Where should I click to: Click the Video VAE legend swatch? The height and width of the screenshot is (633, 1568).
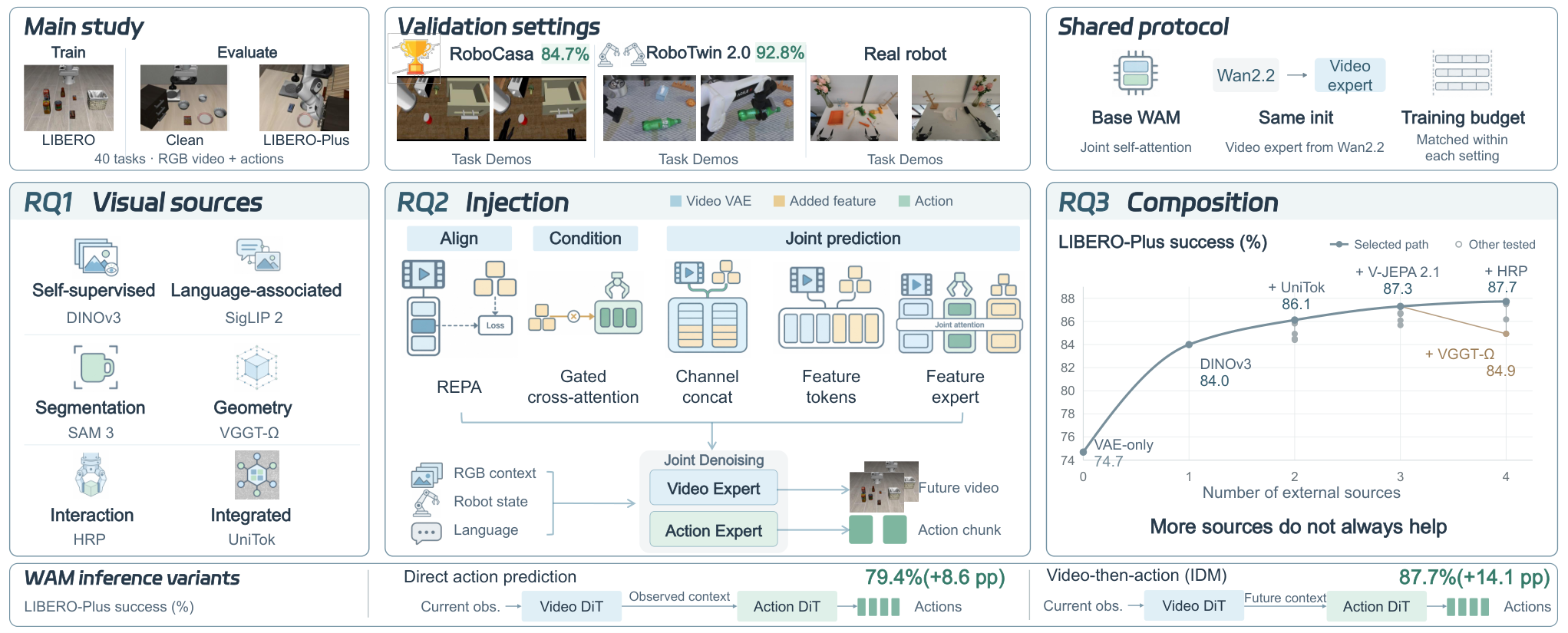[x=676, y=201]
